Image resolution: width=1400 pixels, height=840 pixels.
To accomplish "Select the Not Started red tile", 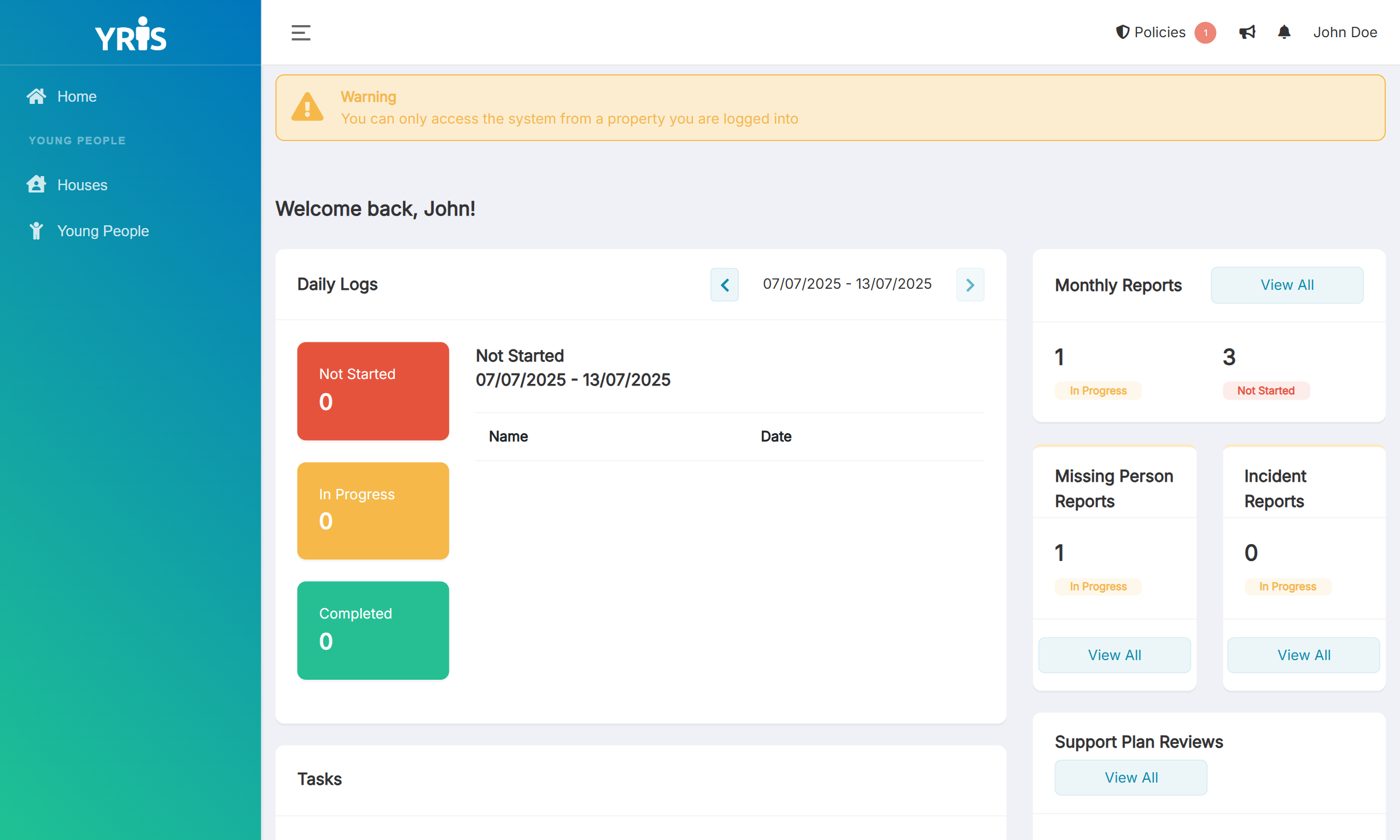I will click(x=373, y=390).
